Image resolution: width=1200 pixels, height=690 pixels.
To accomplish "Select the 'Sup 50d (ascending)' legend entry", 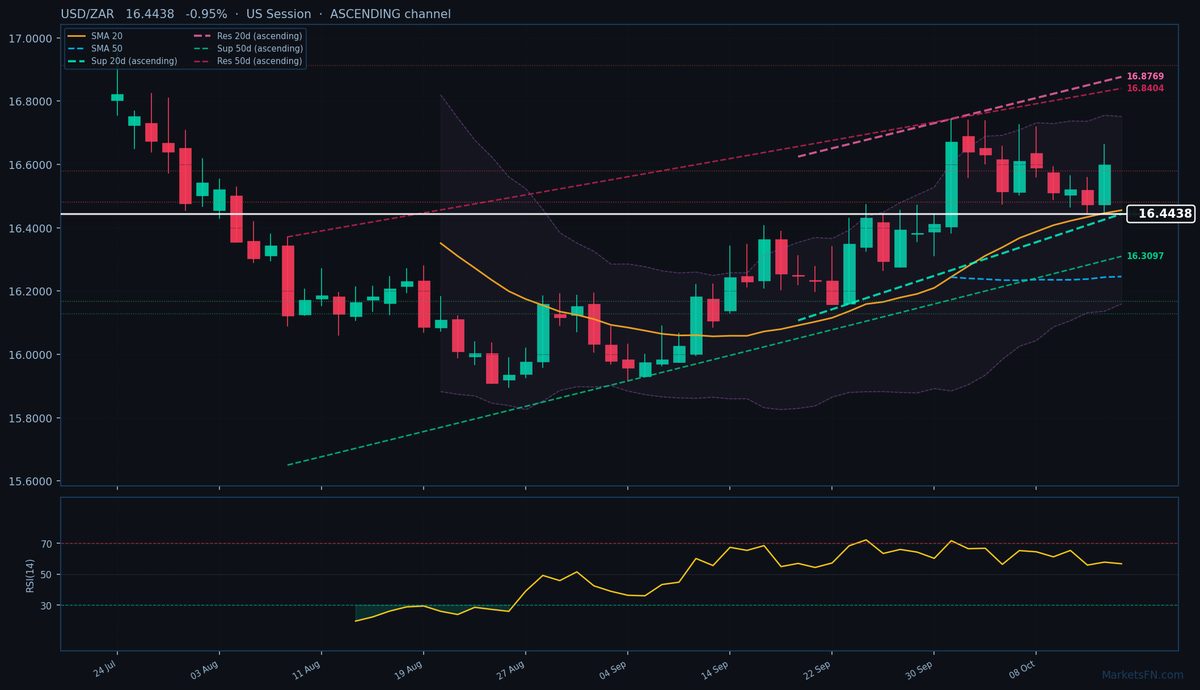I will pos(246,48).
